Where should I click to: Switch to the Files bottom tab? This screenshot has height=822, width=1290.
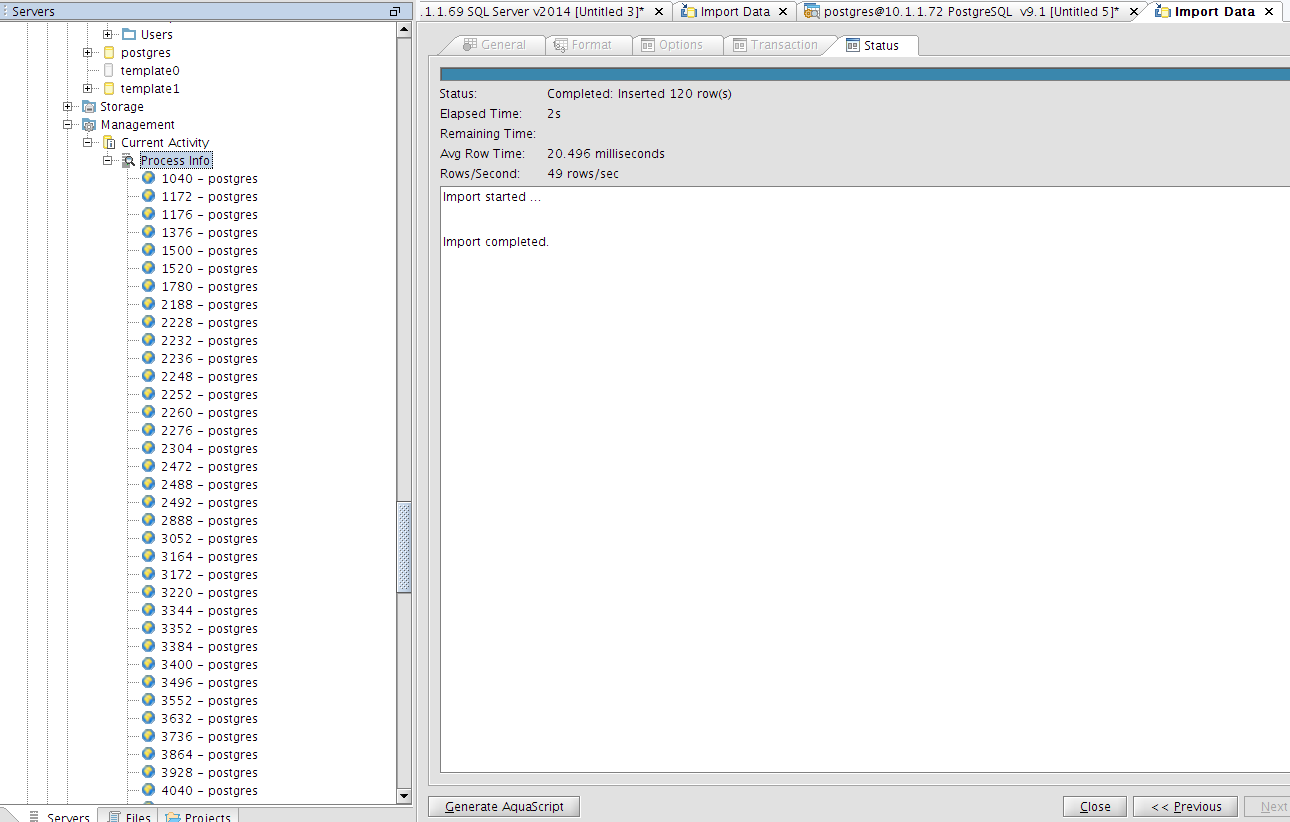coord(128,817)
